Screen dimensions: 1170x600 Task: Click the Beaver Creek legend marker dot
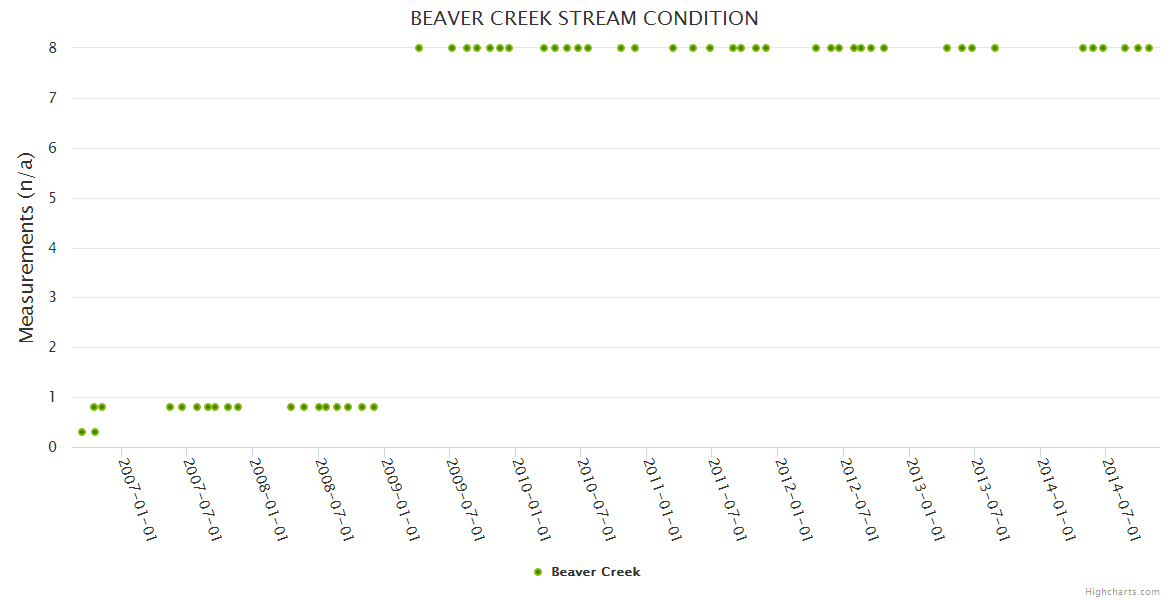tap(538, 572)
